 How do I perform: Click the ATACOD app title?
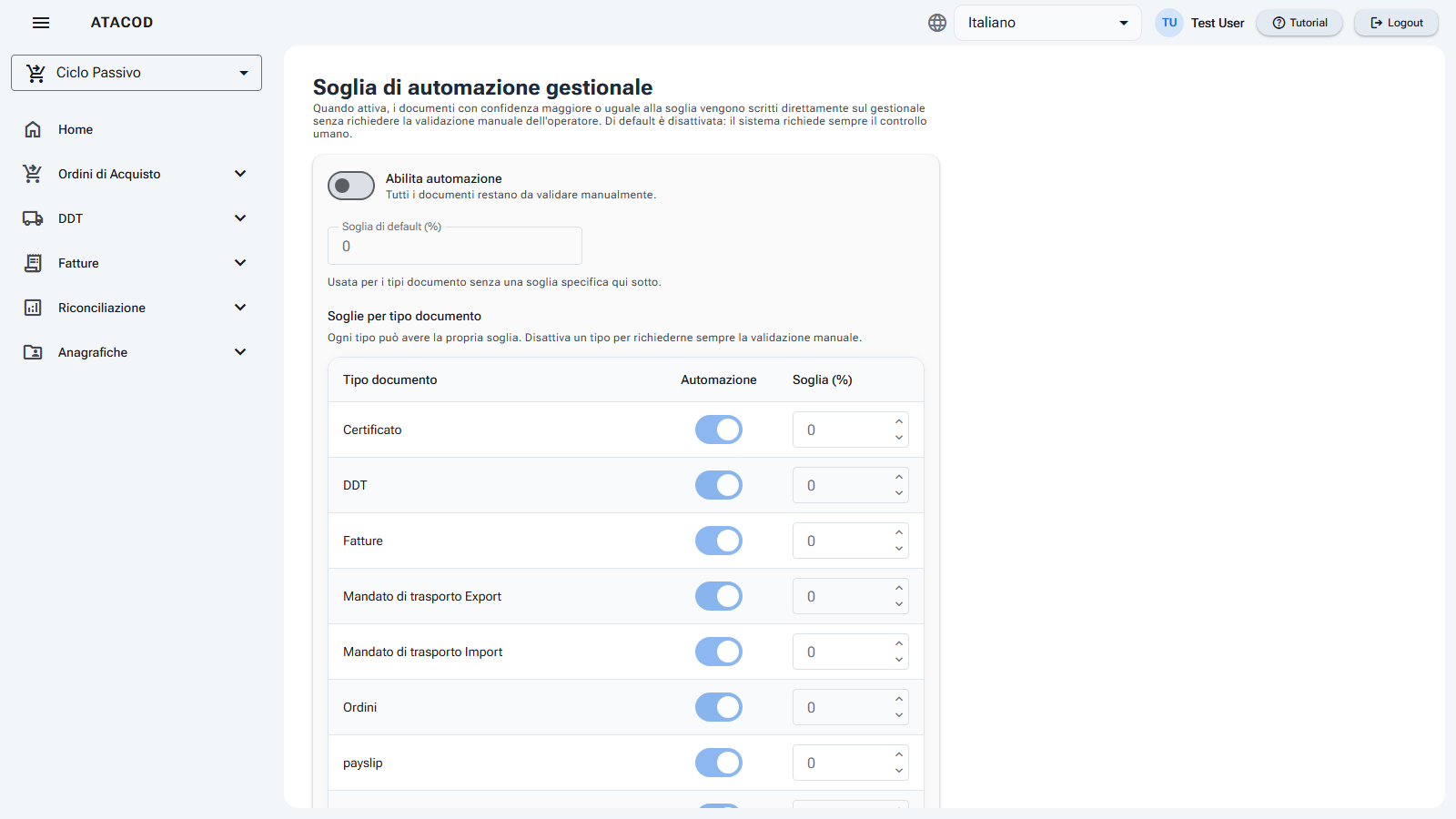[122, 23]
